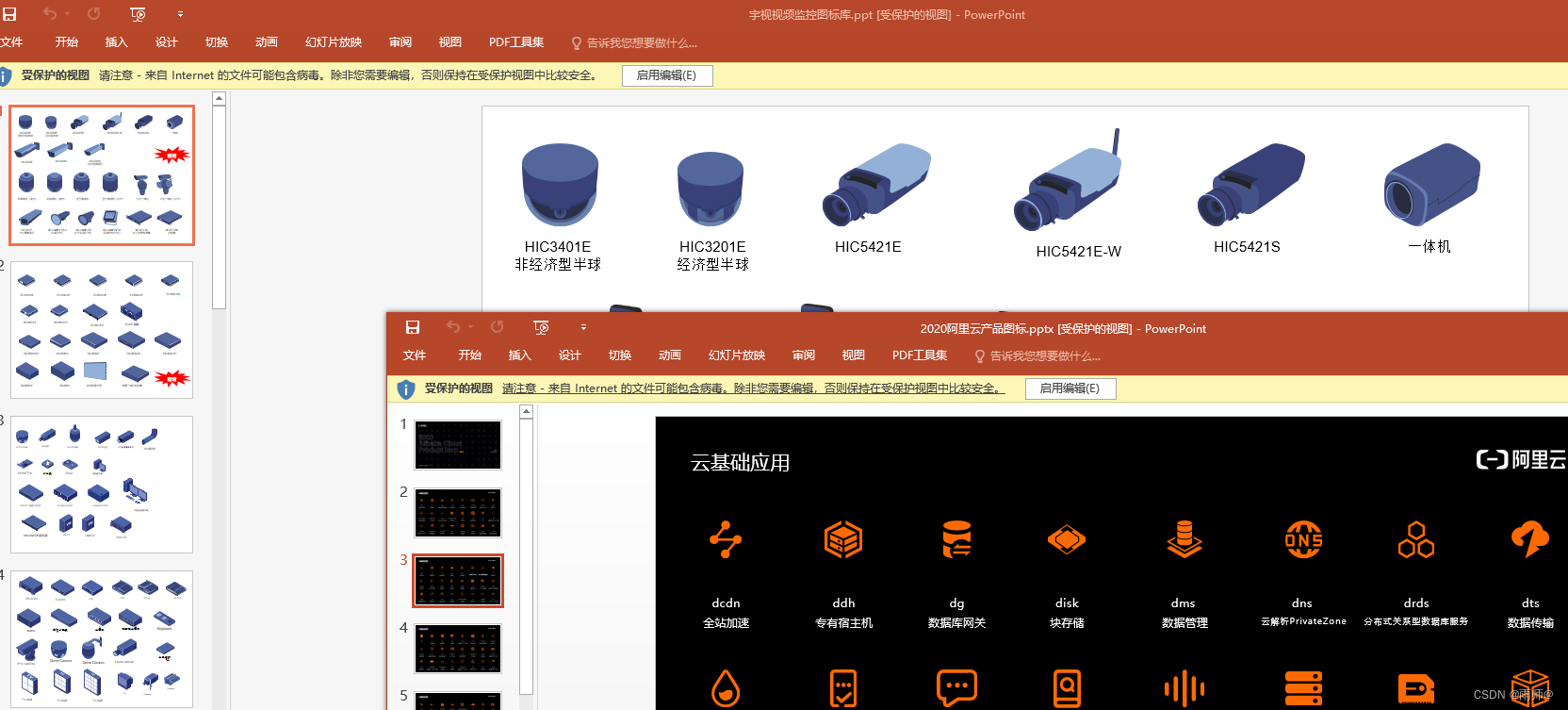1568x710 pixels.
Task: Open 设计 tab in front 阿里云 window
Action: 570,355
